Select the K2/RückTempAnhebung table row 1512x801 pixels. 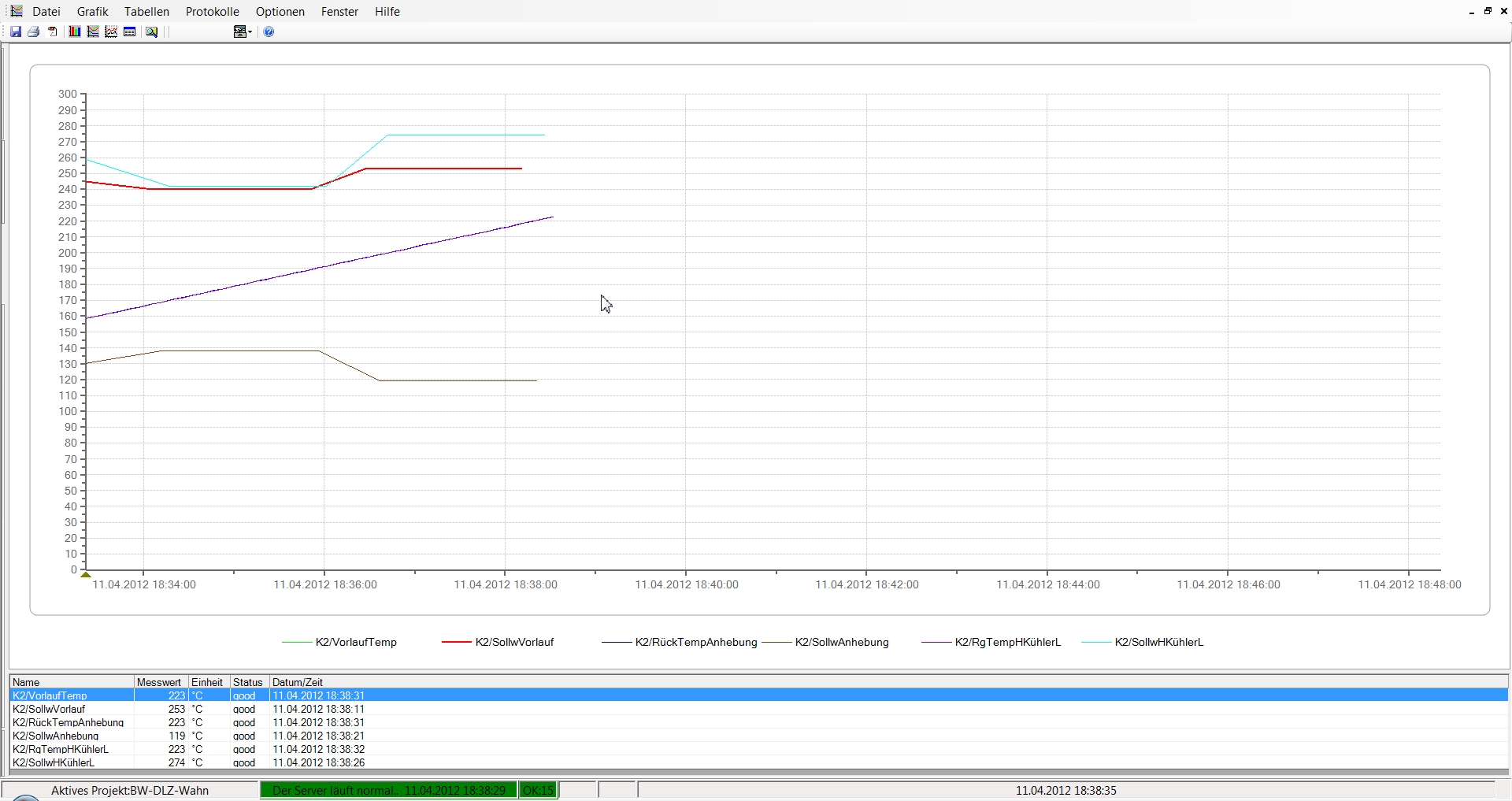click(758, 722)
